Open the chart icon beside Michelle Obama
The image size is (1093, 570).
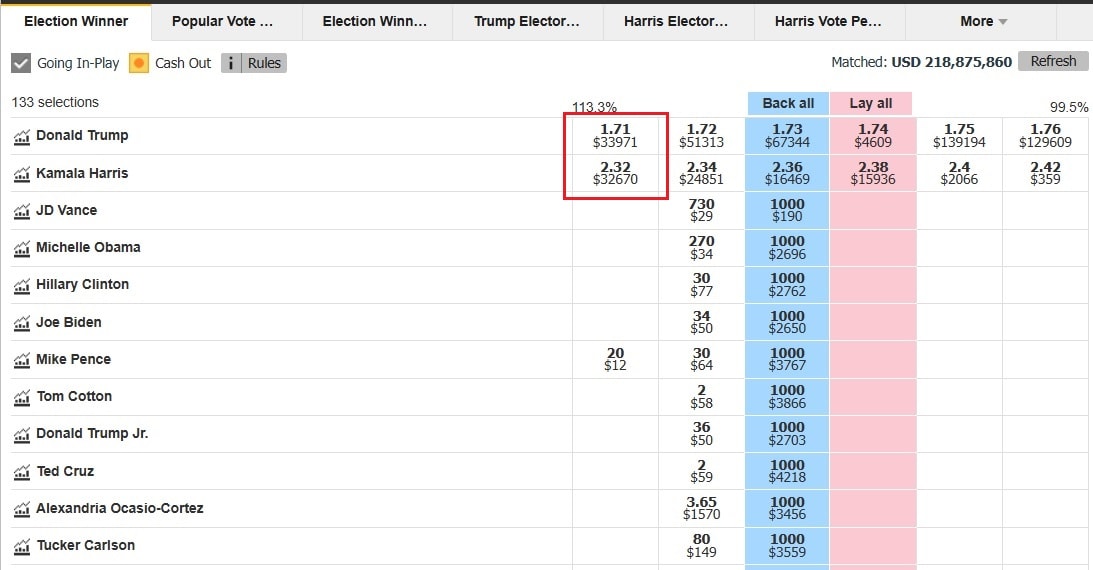pos(22,249)
